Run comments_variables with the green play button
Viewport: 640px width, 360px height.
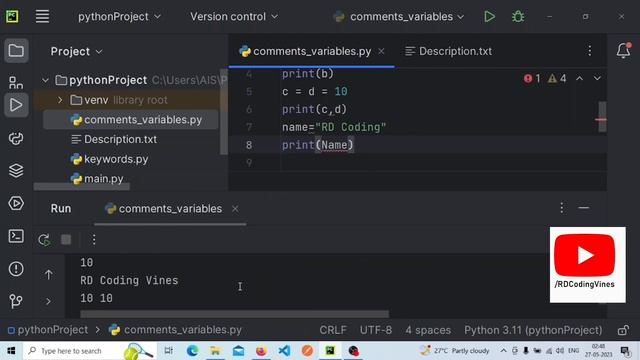coord(489,17)
